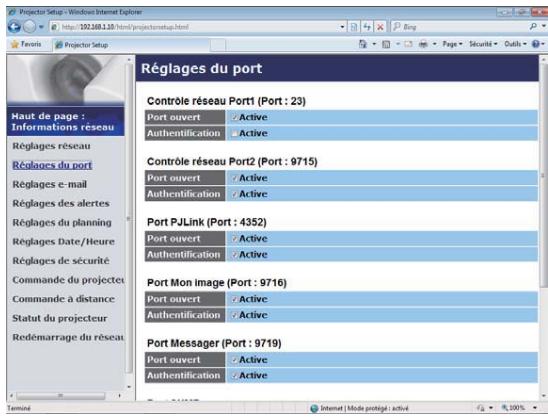Image resolution: width=548 pixels, height=418 pixels.
Task: Toggle PJLink Port ouvert checkbox
Action: click(235, 239)
